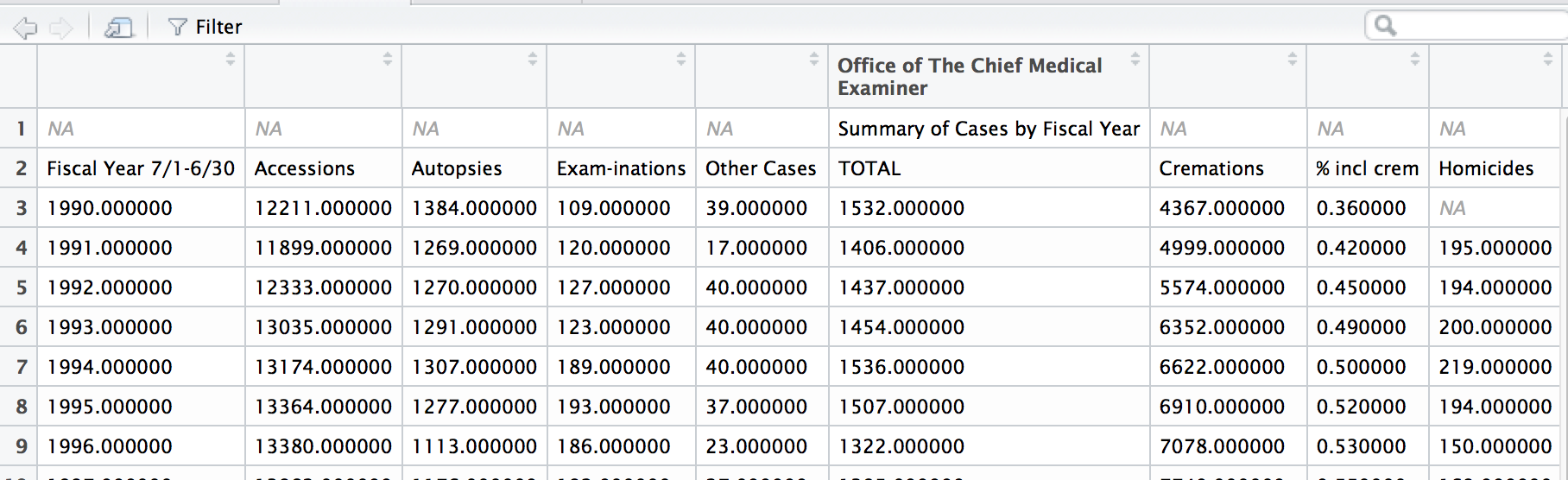Select the 7078.000000 cremations cell

pyautogui.click(x=1221, y=447)
